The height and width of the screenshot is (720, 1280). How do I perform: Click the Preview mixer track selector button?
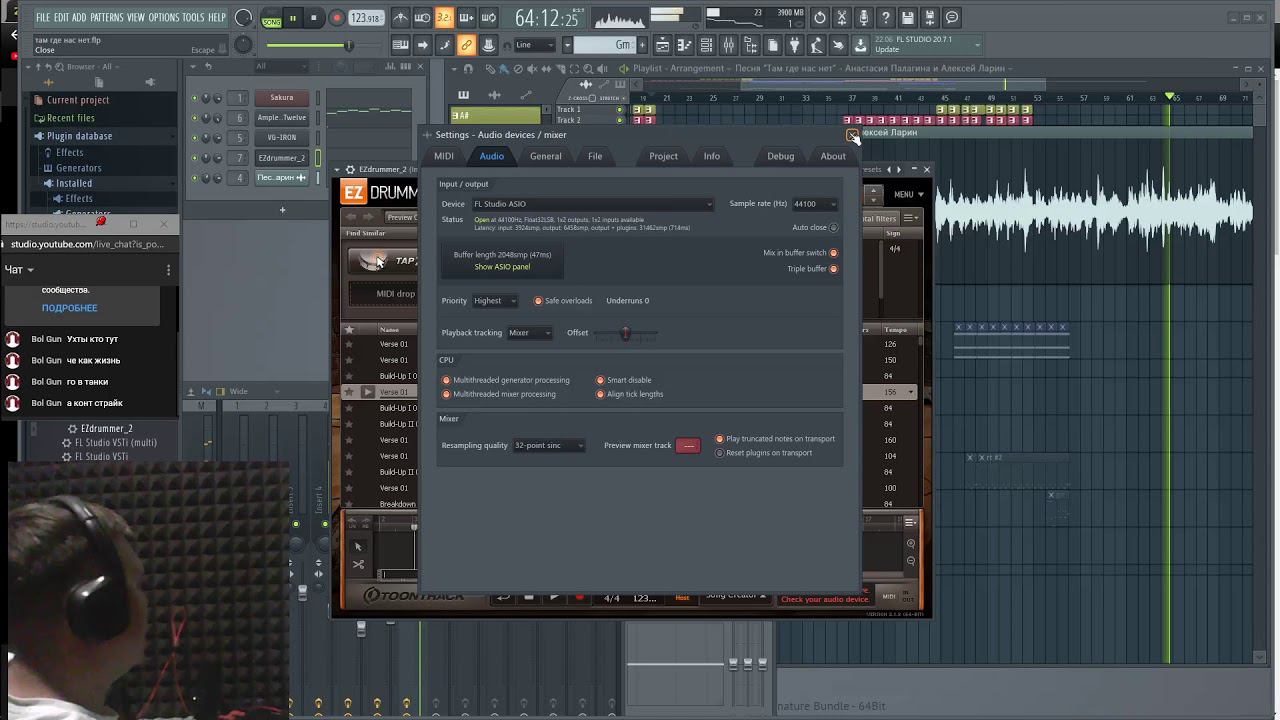coord(688,446)
